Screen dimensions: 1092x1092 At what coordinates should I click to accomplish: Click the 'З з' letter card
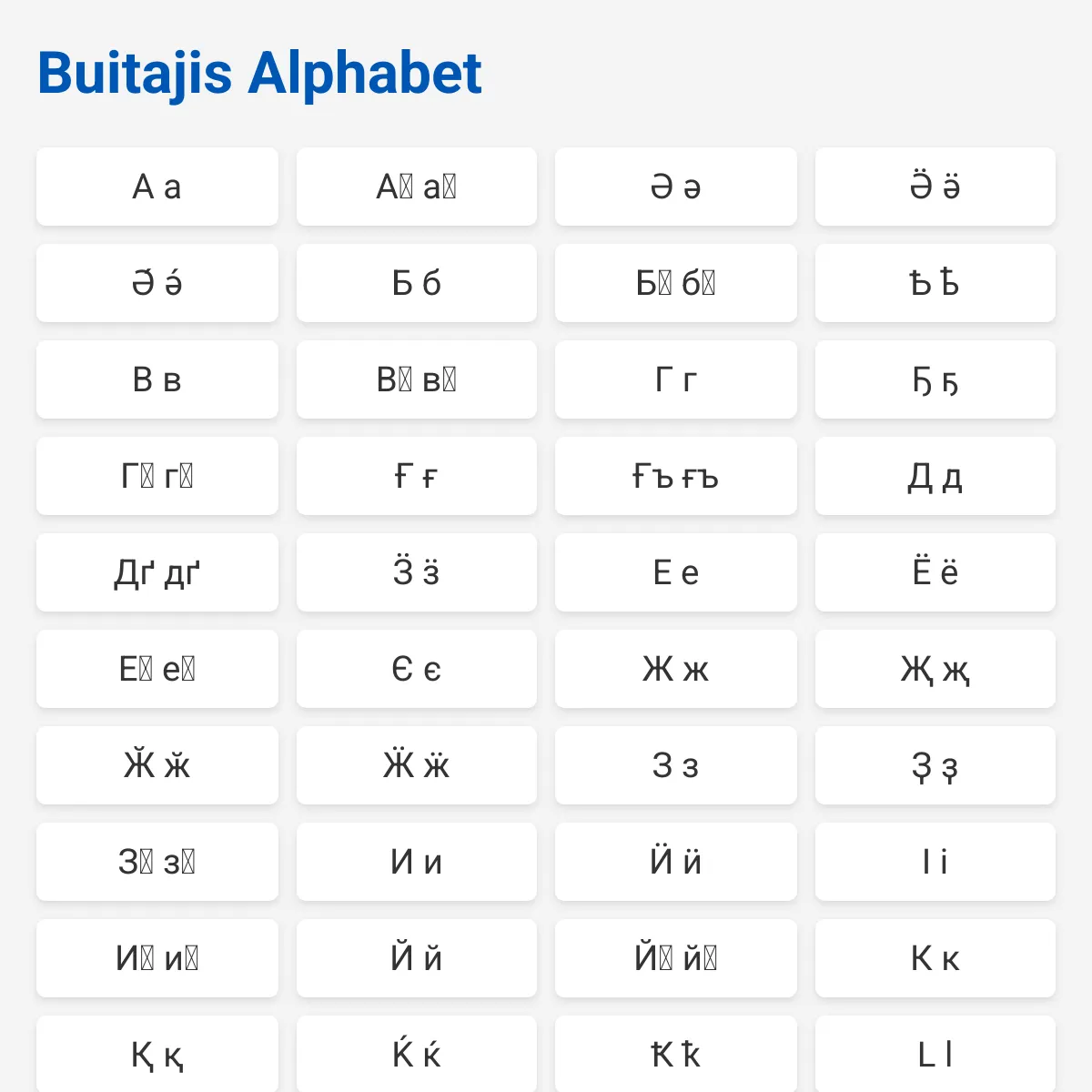(x=676, y=765)
